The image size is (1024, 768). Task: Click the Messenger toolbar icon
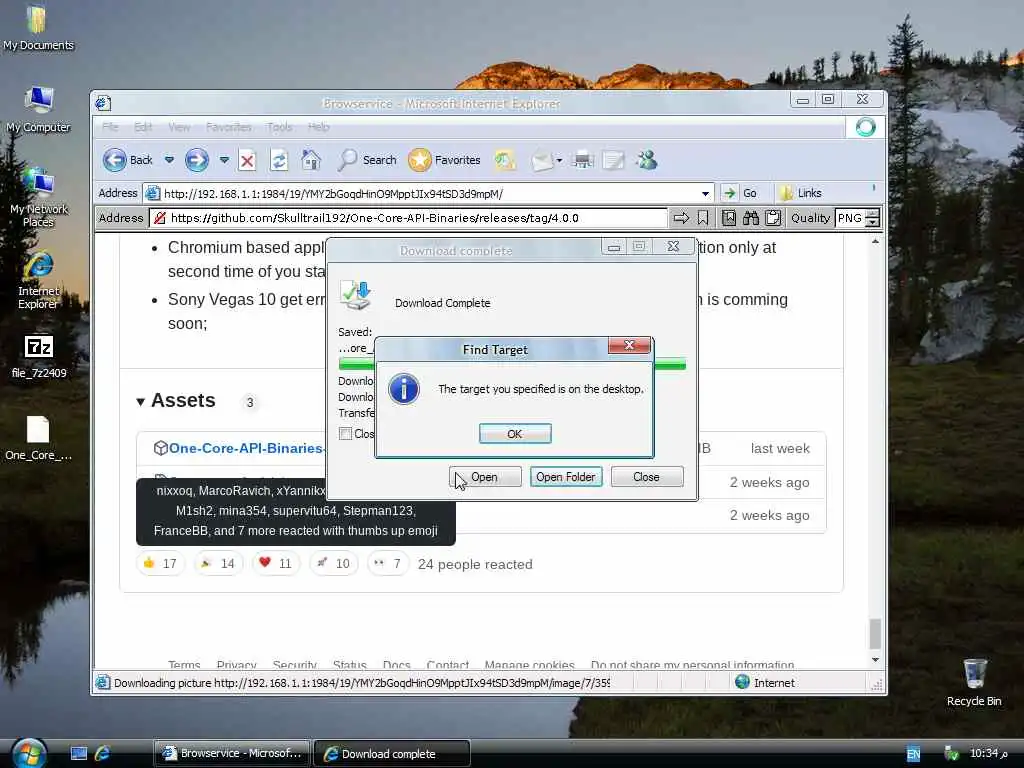pyautogui.click(x=647, y=160)
